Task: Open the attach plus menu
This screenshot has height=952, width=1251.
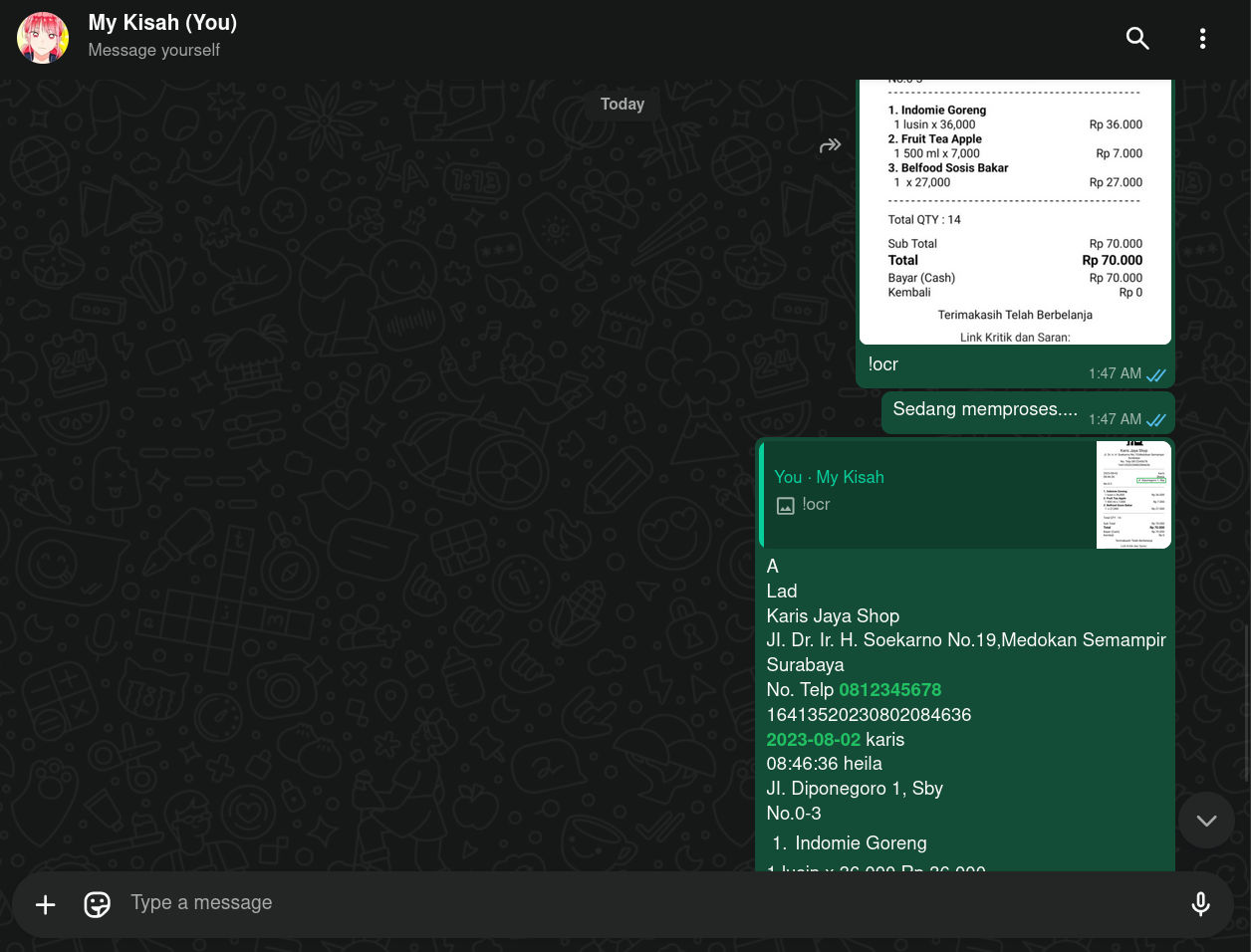Action: 46,904
